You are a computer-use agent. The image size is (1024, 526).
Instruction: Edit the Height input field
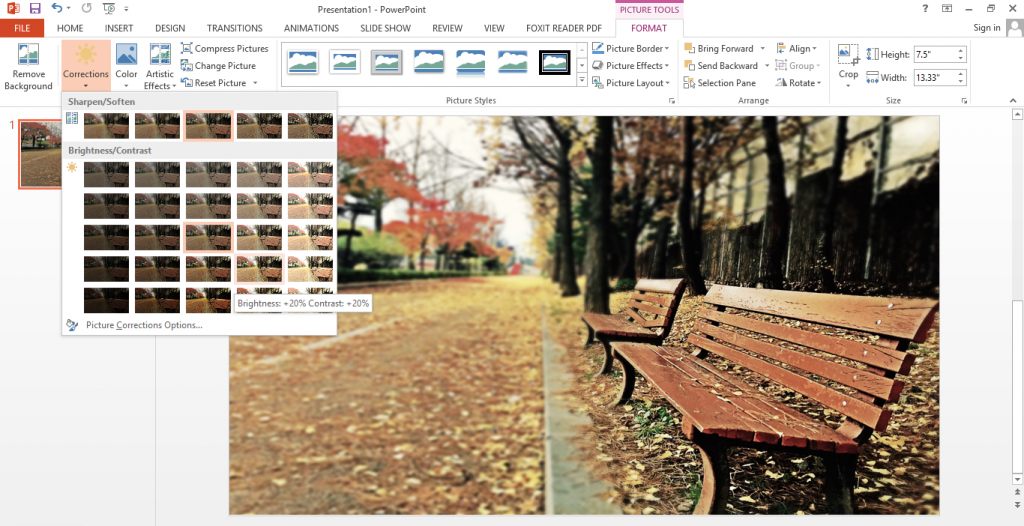tap(934, 55)
